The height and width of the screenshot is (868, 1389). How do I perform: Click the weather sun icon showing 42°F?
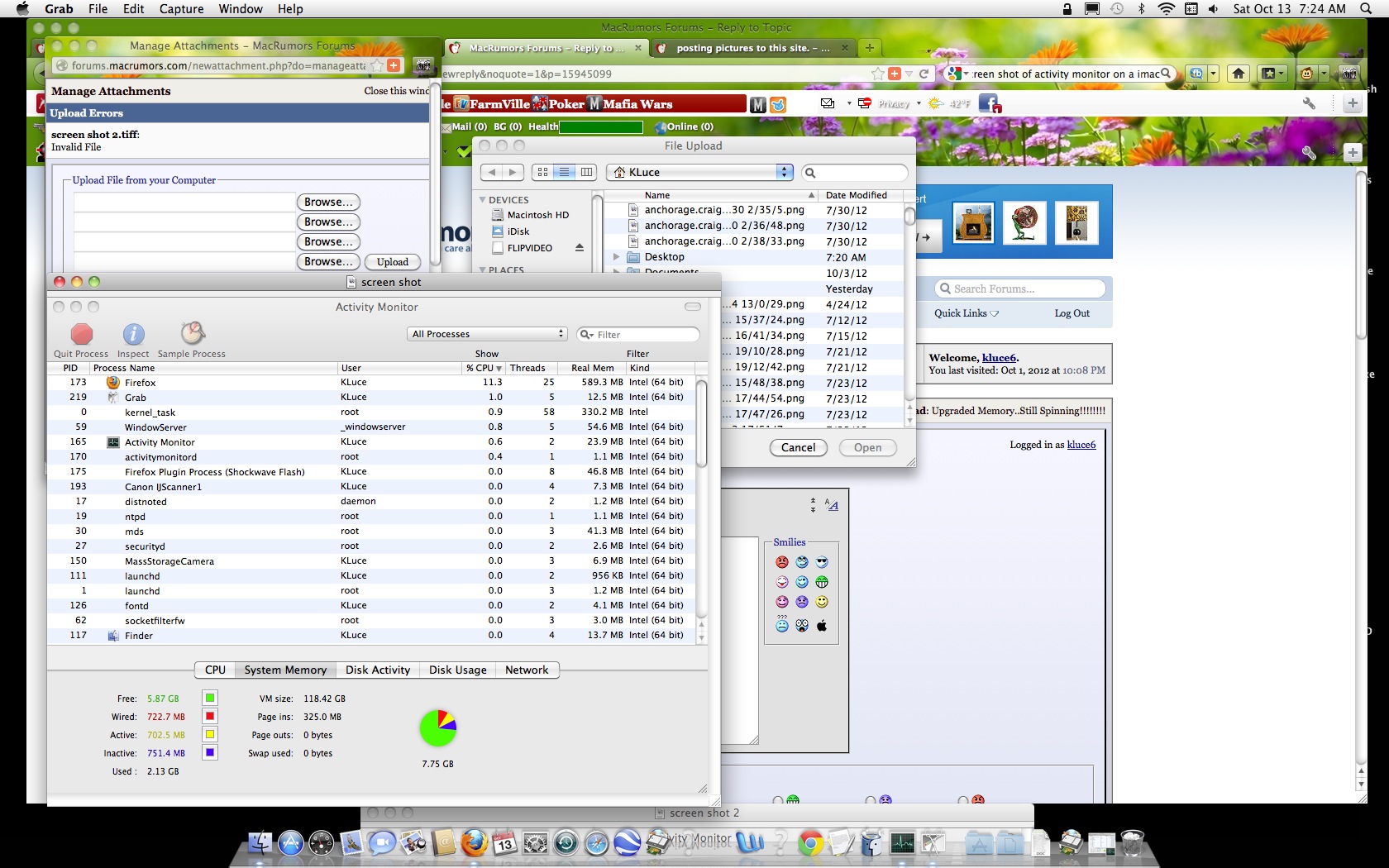(935, 103)
